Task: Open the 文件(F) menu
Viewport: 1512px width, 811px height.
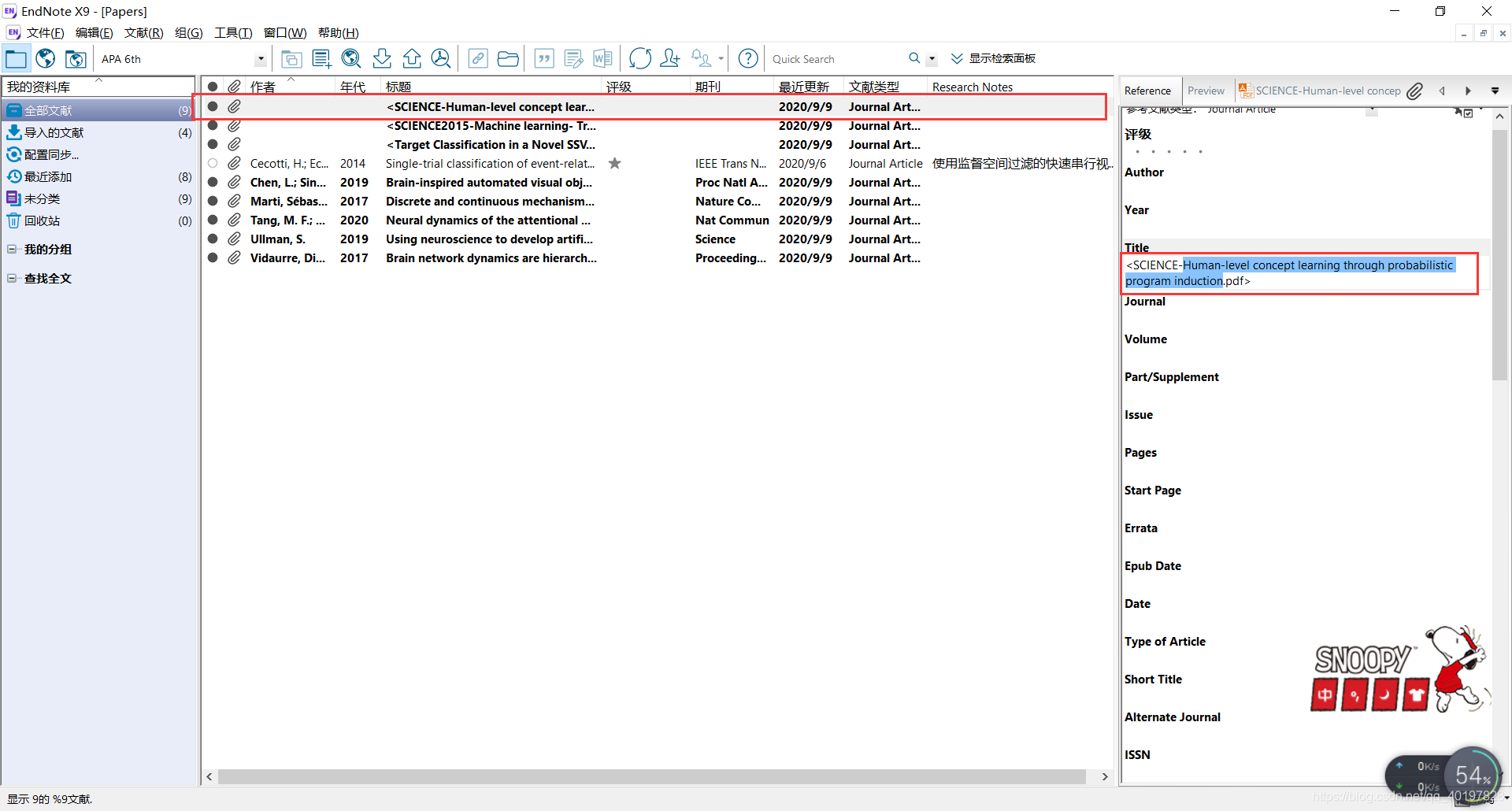Action: click(45, 32)
